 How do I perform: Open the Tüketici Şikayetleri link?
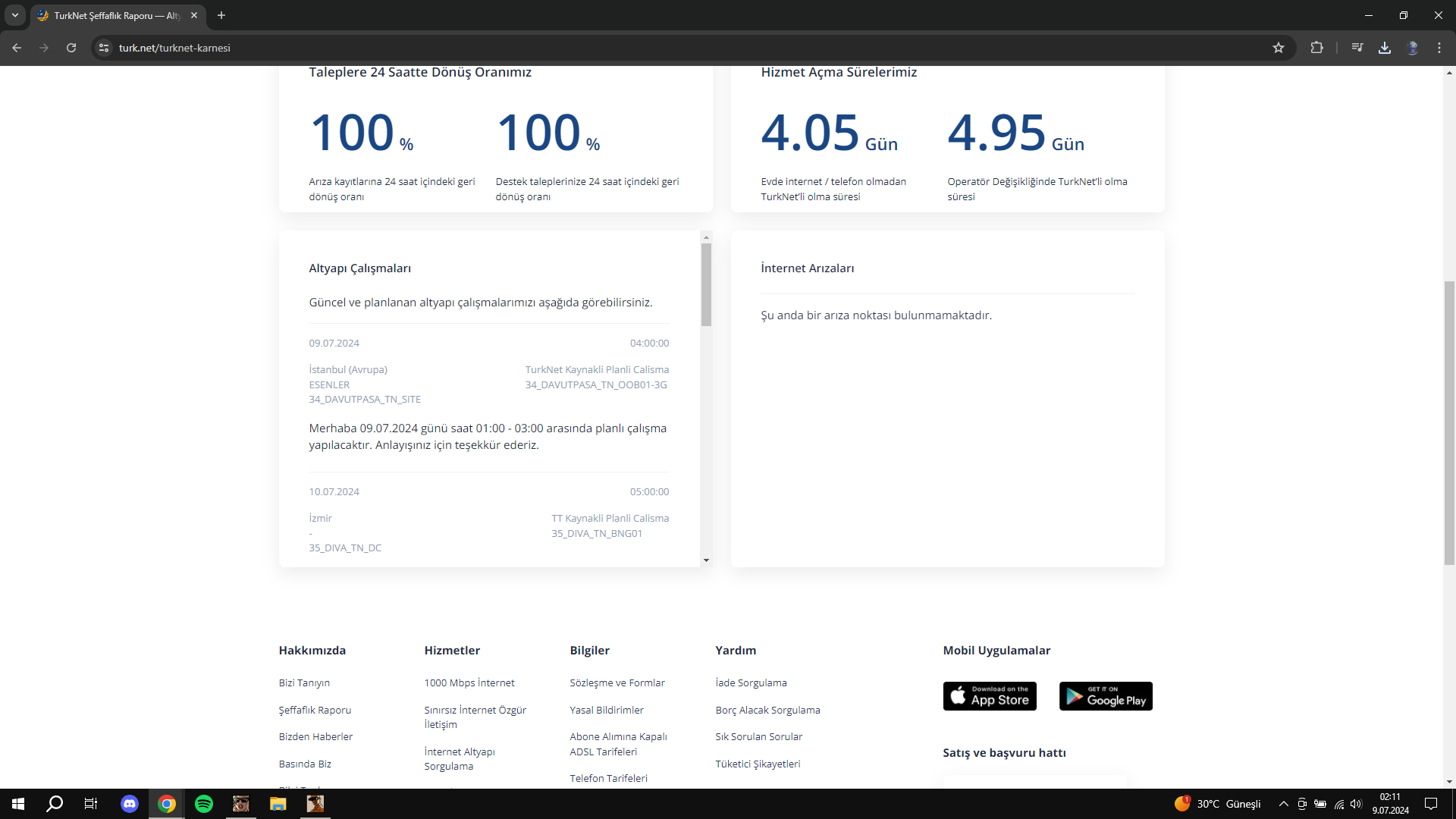tap(758, 764)
